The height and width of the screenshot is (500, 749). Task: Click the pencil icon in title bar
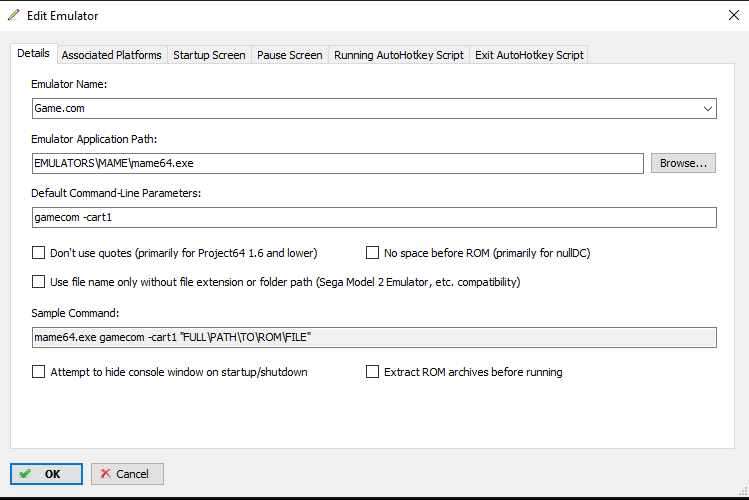coord(14,15)
